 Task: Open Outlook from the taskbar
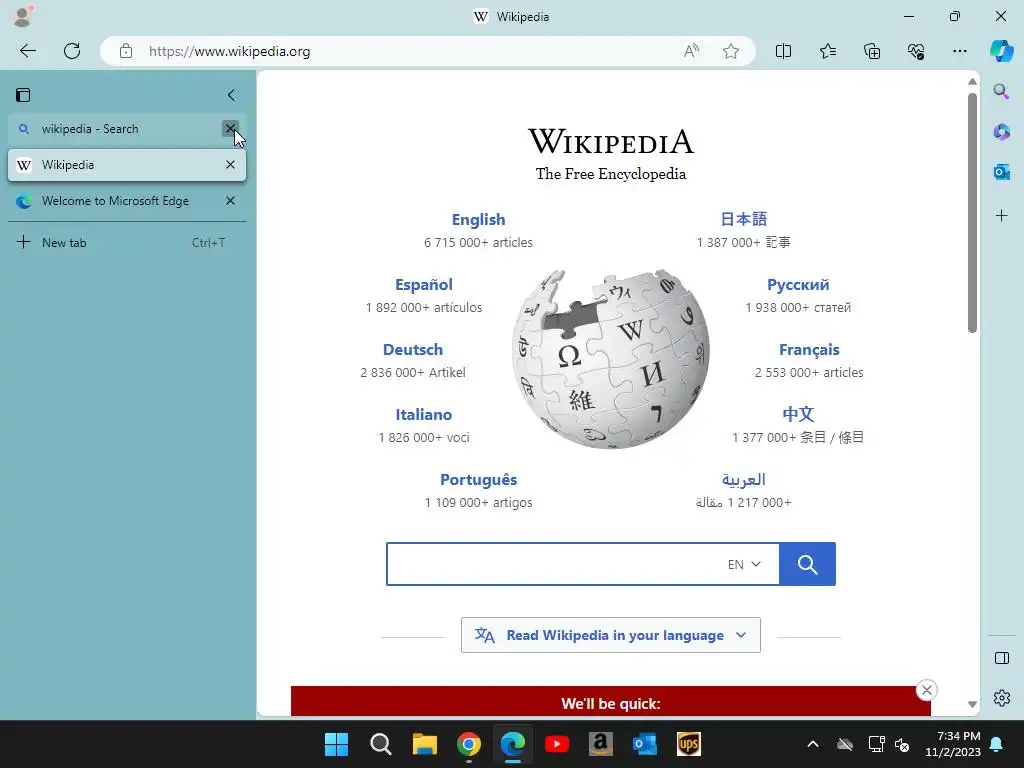point(645,744)
